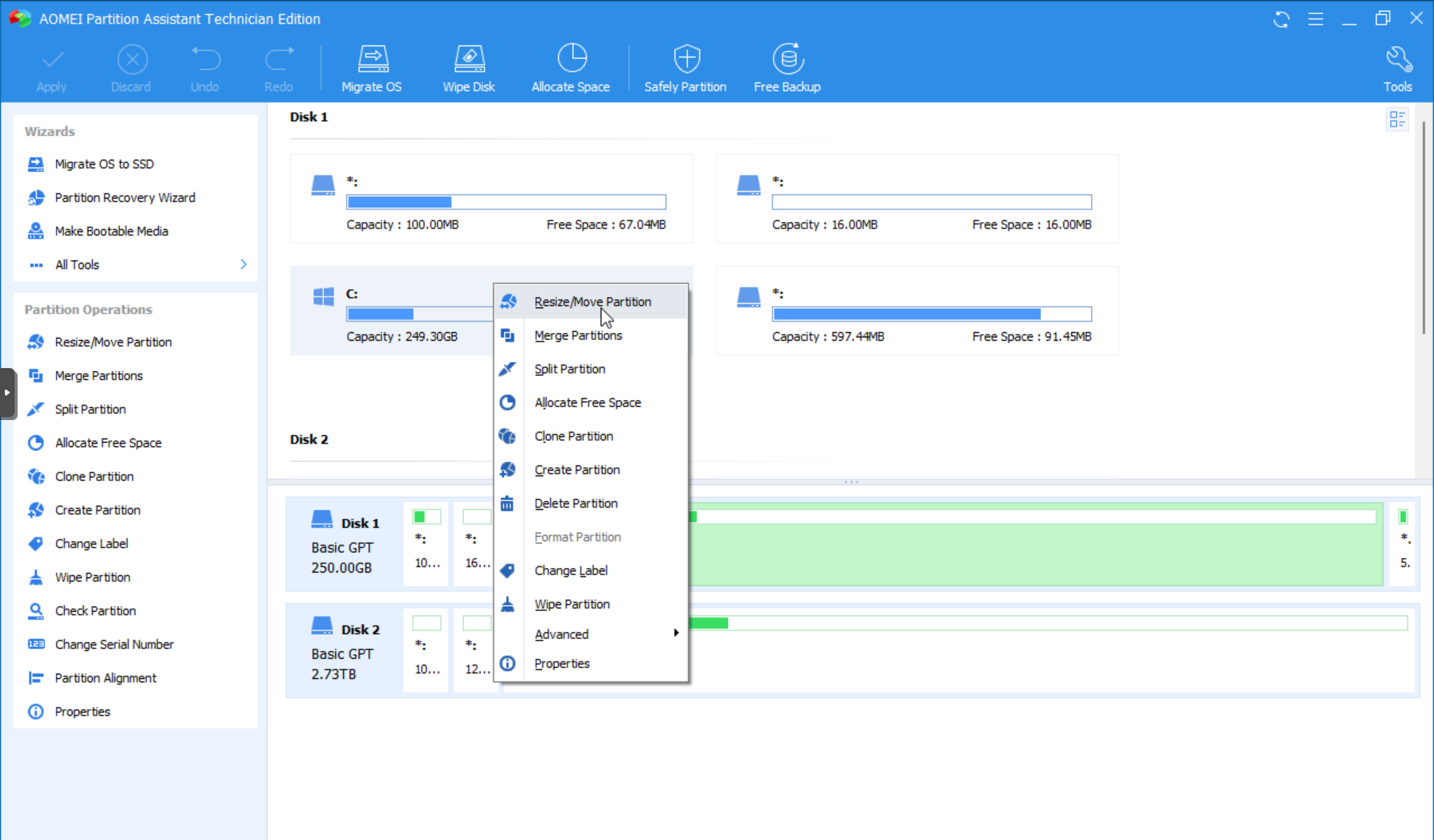
Task: Choose Allocate Free Space in context menu
Action: pos(591,402)
